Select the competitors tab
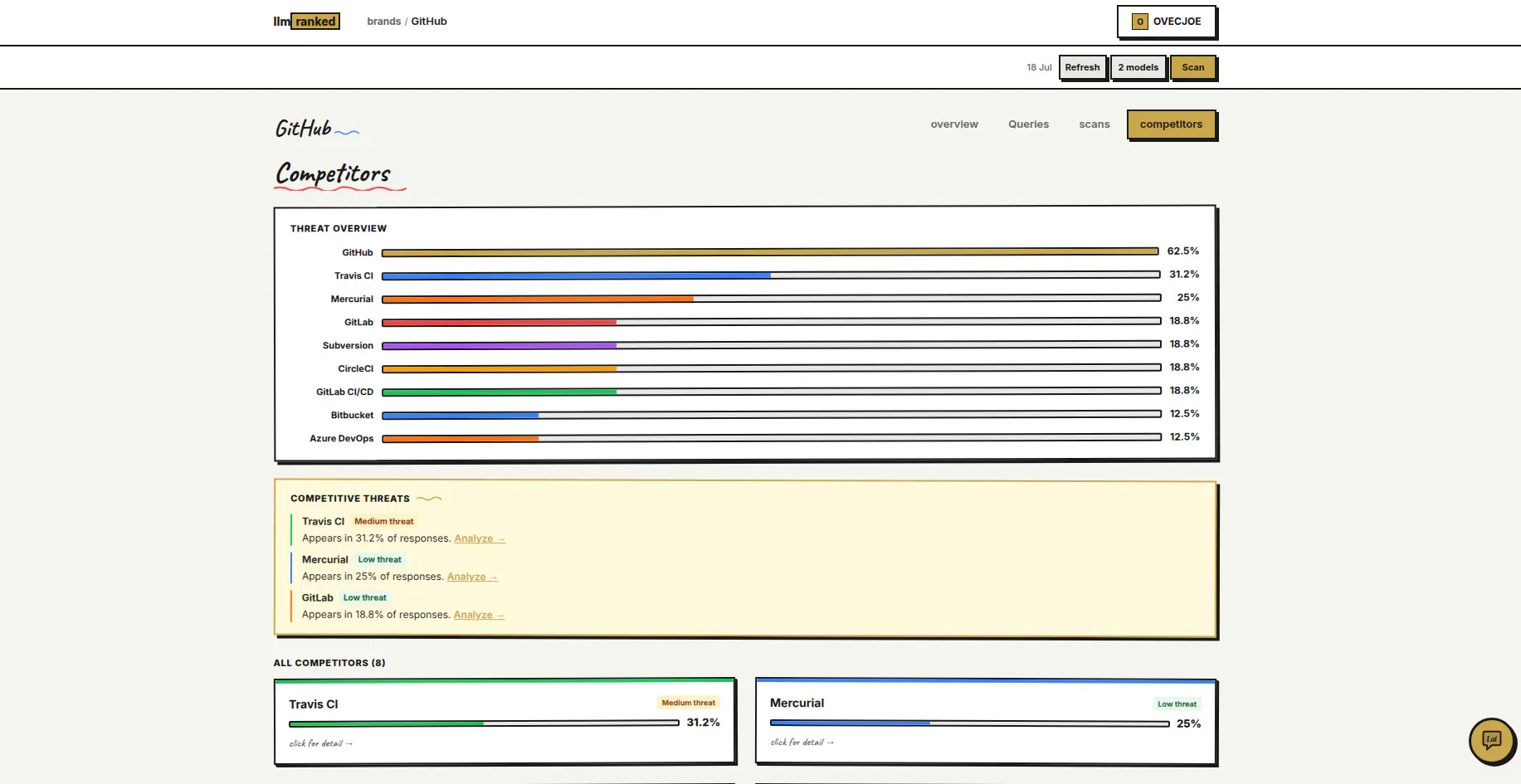 pos(1171,124)
